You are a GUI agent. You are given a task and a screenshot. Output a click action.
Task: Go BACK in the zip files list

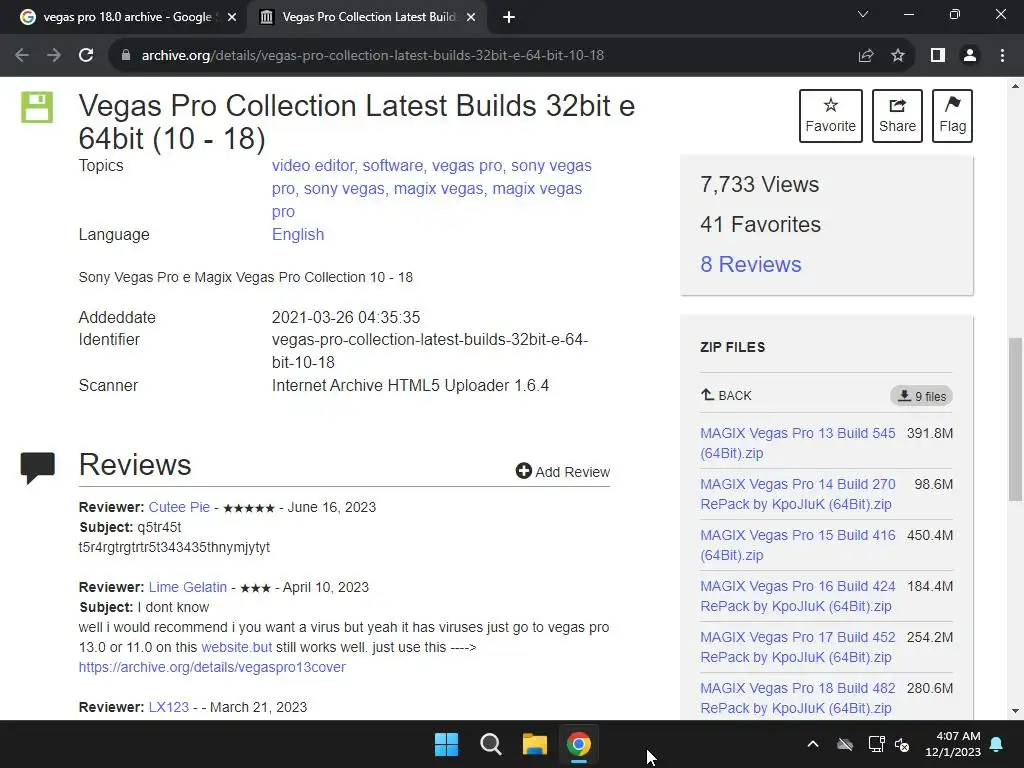click(x=726, y=395)
